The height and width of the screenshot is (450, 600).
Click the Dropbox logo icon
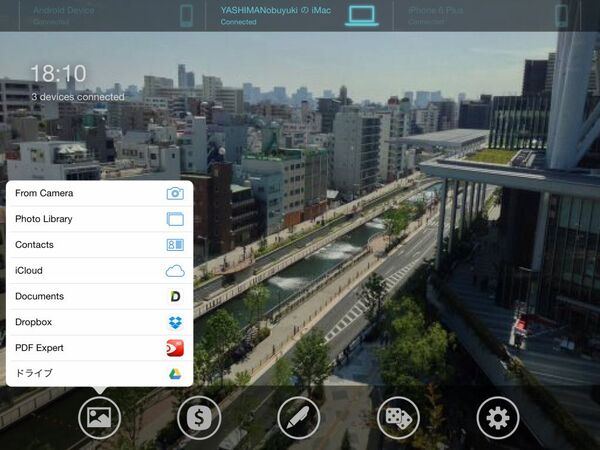tap(175, 322)
